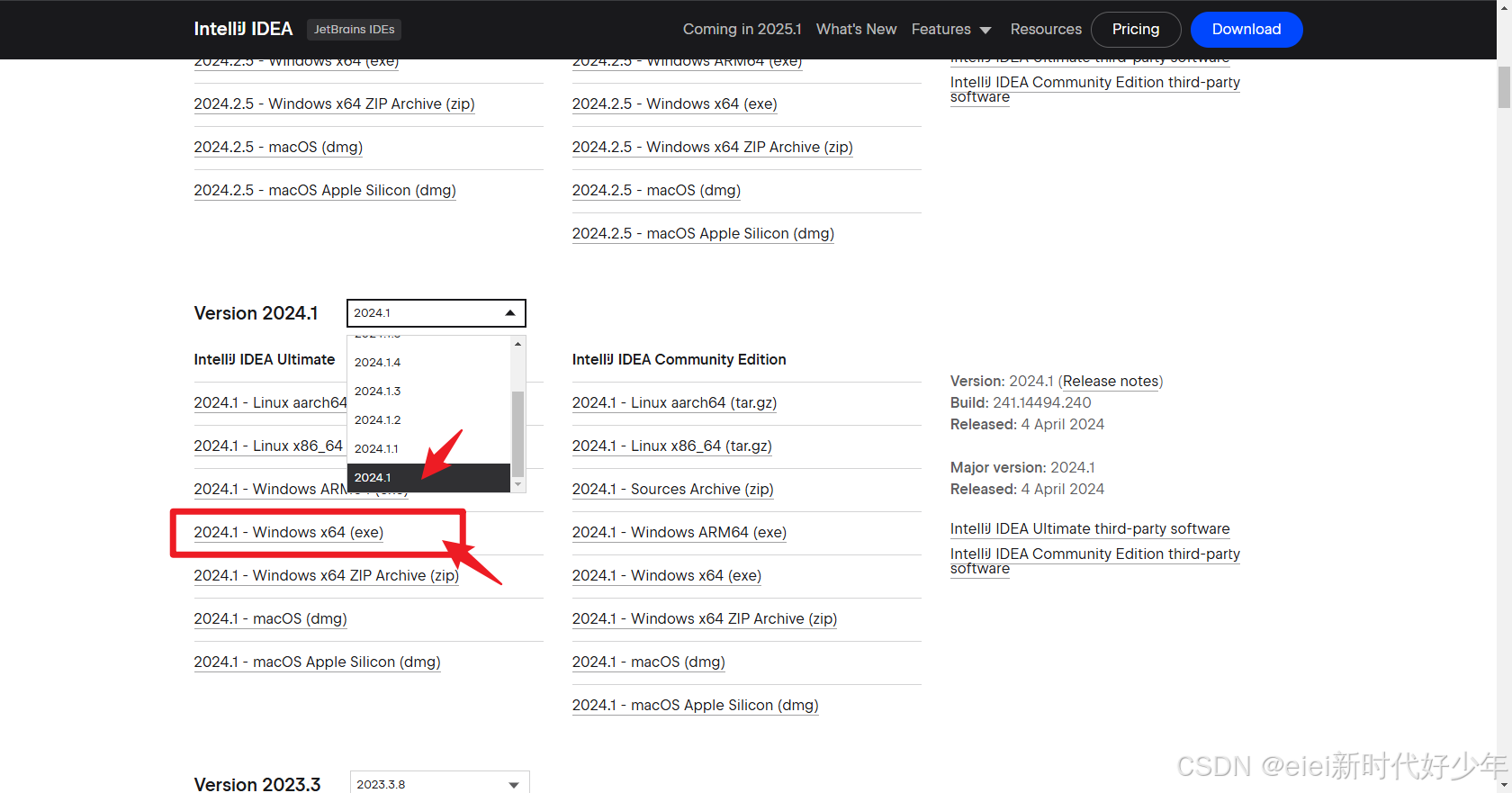Click the Pricing button

click(1136, 29)
